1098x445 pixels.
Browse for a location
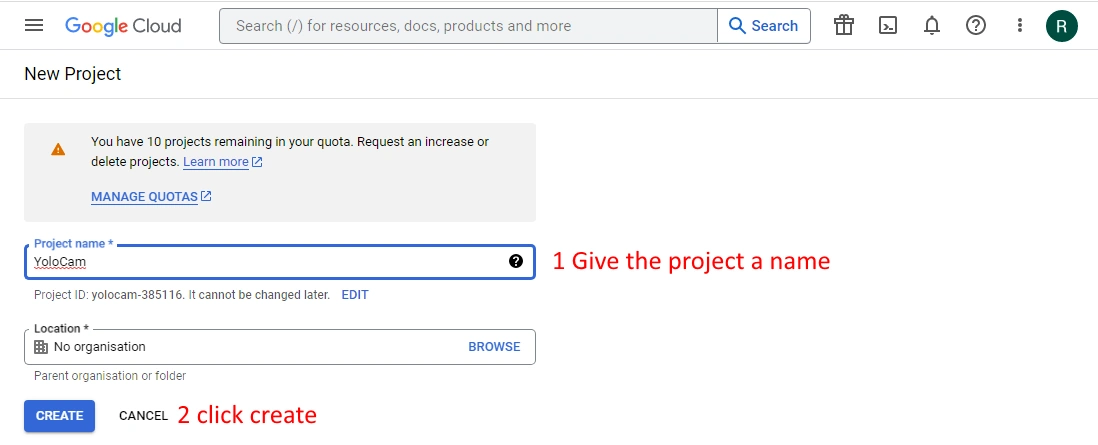494,347
